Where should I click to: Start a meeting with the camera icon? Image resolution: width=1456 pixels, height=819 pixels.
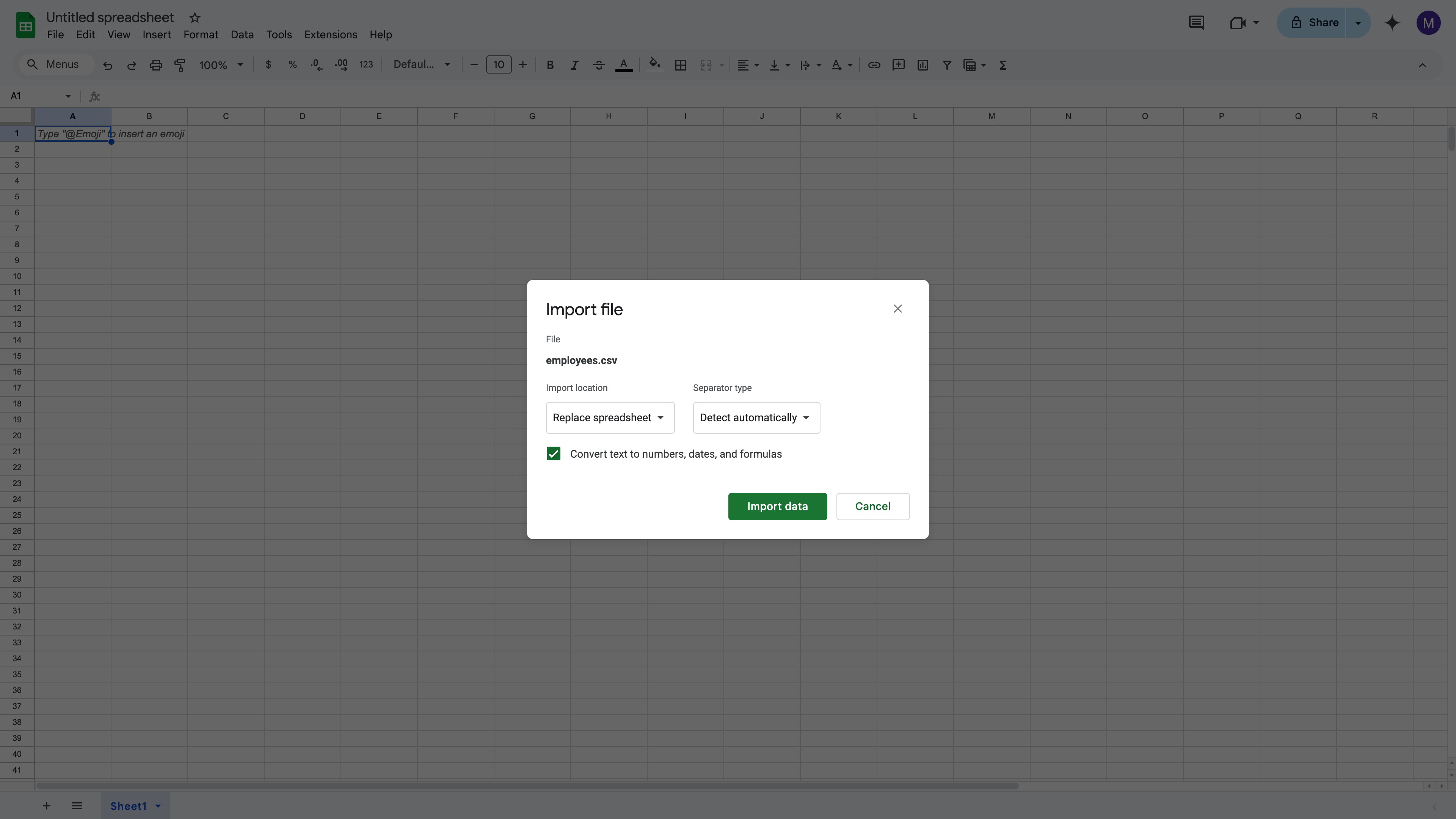coord(1238,23)
